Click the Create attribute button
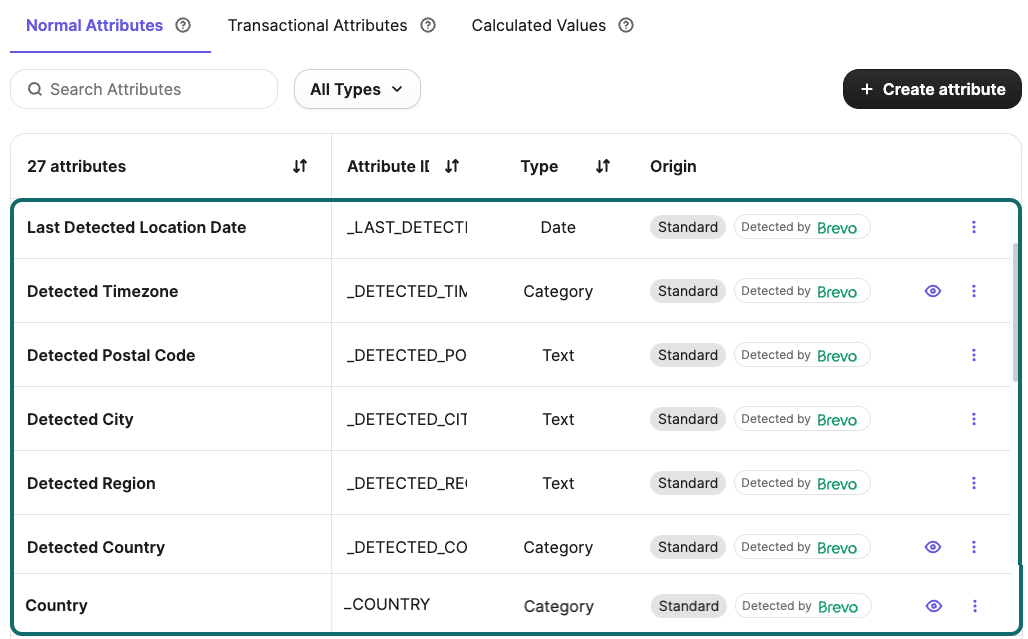This screenshot has height=639, width=1028. pos(932,89)
